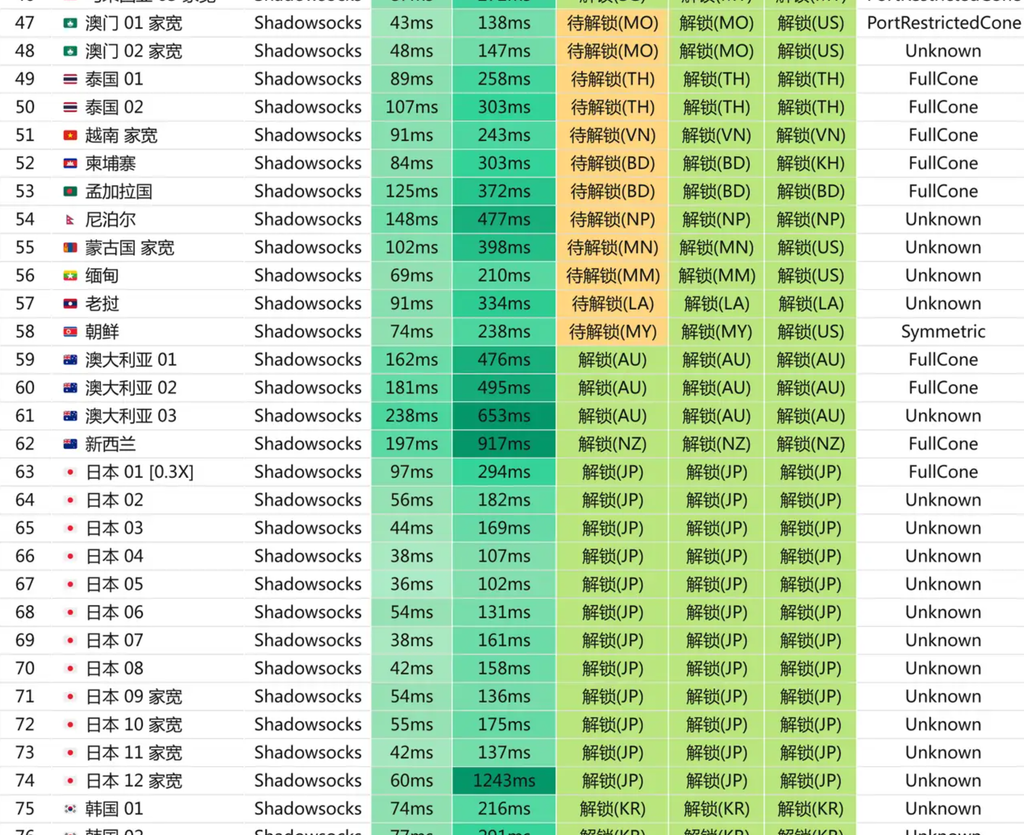Viewport: 1024px width, 835px height.
Task: Select the node name 蒙古国 家宽
Action: coord(130,247)
